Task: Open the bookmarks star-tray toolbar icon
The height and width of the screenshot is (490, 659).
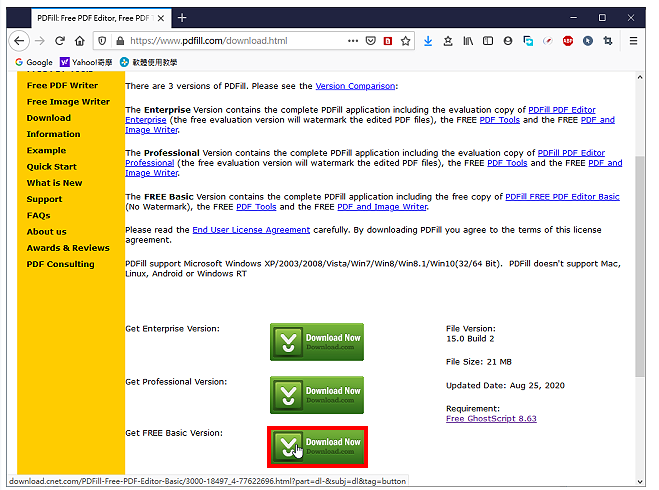Action: click(x=448, y=41)
